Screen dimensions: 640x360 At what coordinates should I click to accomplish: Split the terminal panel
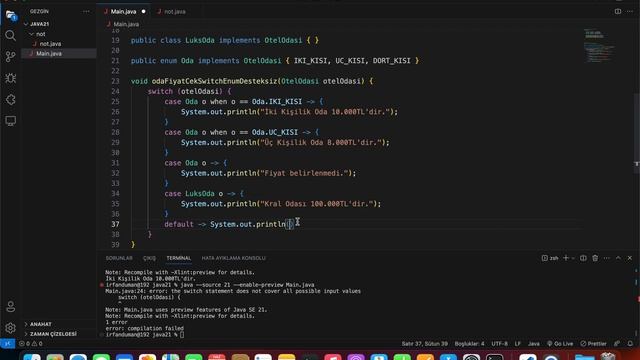tap(583, 258)
